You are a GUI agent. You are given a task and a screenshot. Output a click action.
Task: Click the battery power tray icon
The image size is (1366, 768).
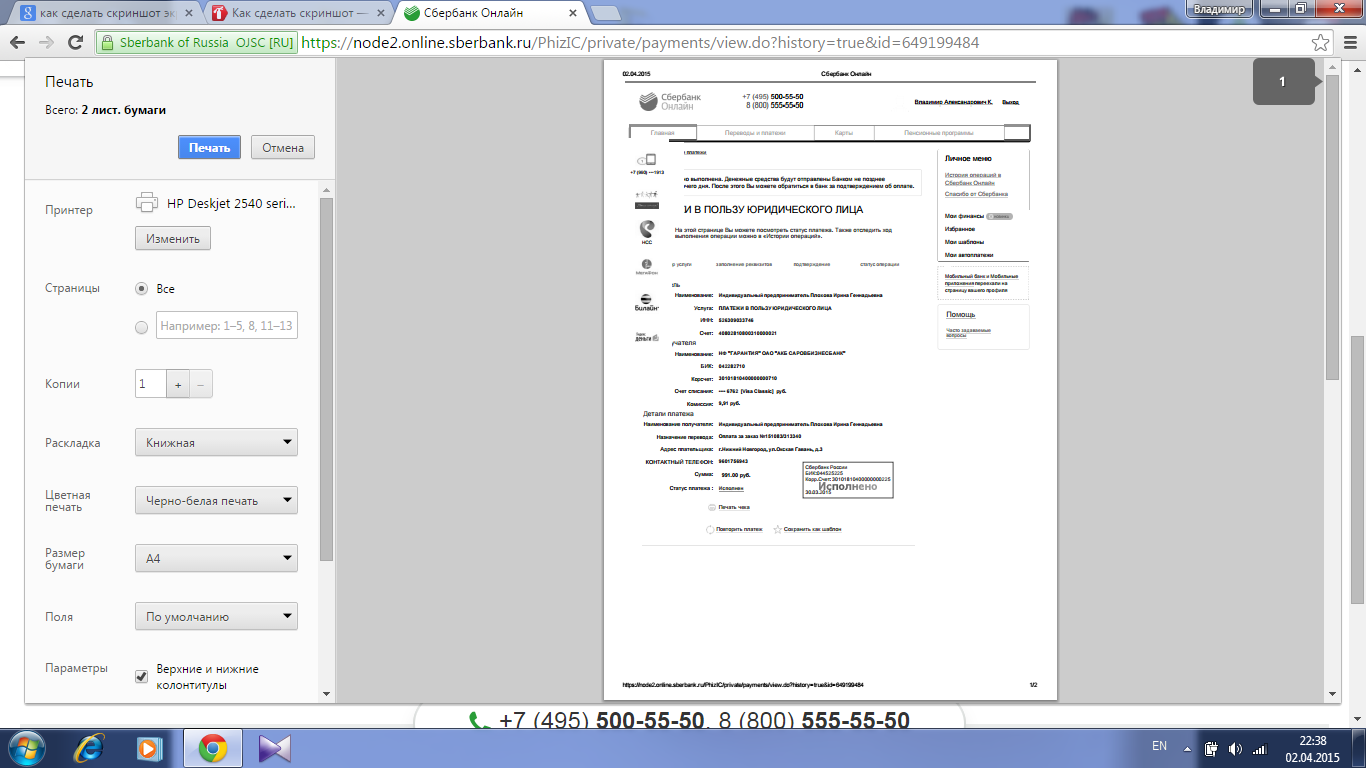1211,748
